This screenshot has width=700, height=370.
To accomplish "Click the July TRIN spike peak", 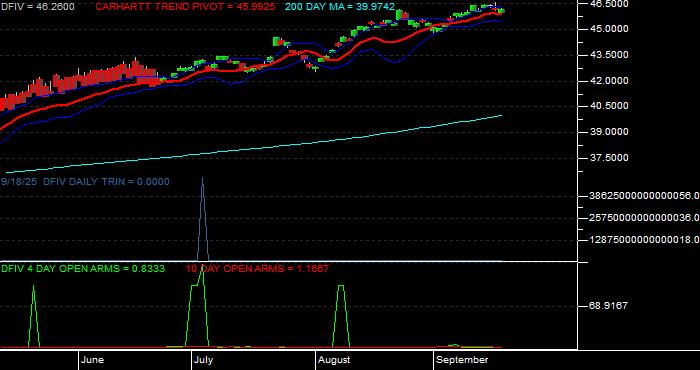I will click(202, 179).
